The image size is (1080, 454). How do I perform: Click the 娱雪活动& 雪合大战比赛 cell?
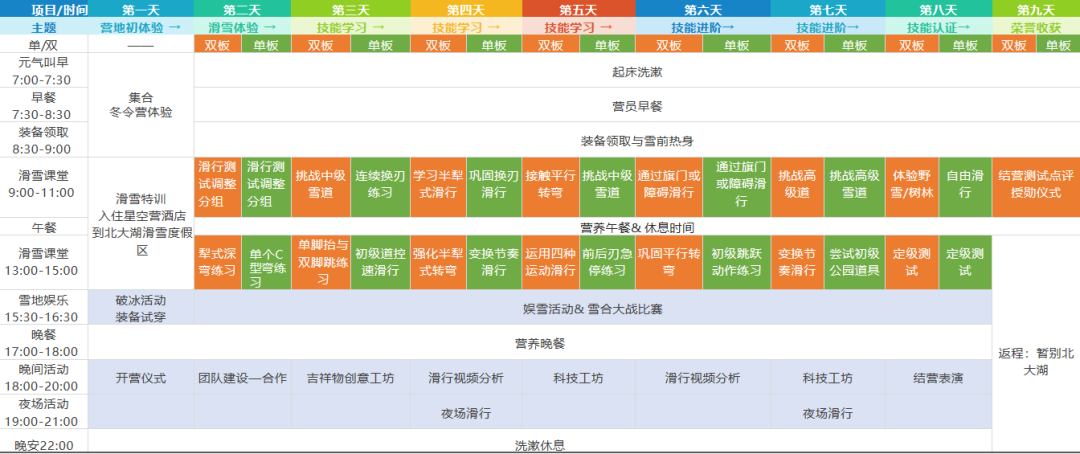click(592, 308)
